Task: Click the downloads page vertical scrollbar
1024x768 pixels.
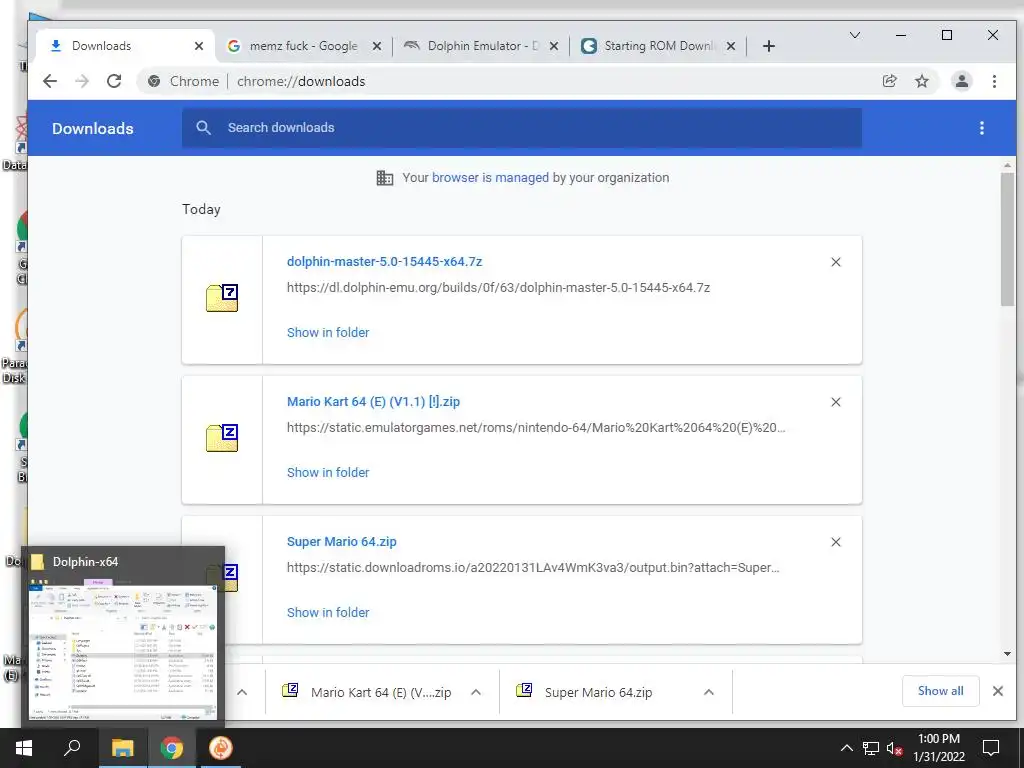Action: [x=1007, y=238]
